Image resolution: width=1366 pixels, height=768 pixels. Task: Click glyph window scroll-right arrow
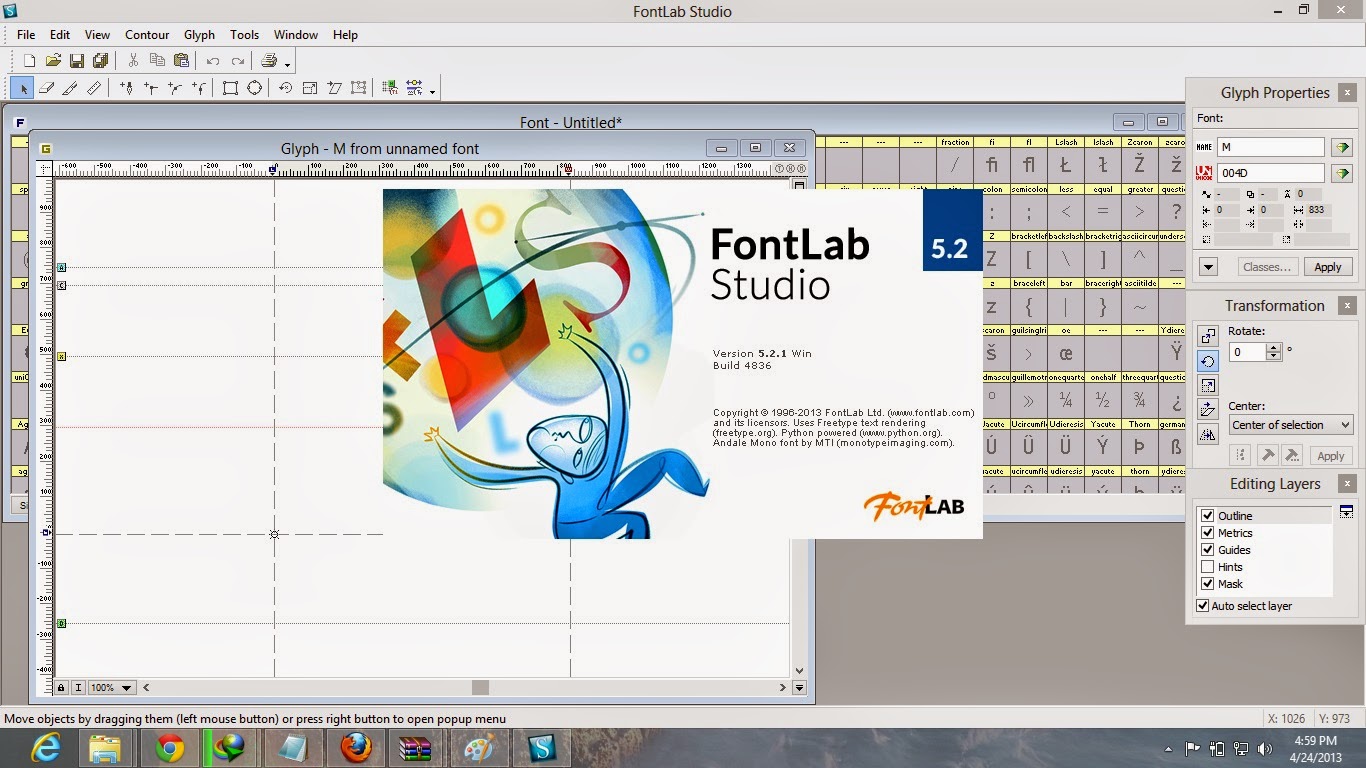tap(782, 688)
